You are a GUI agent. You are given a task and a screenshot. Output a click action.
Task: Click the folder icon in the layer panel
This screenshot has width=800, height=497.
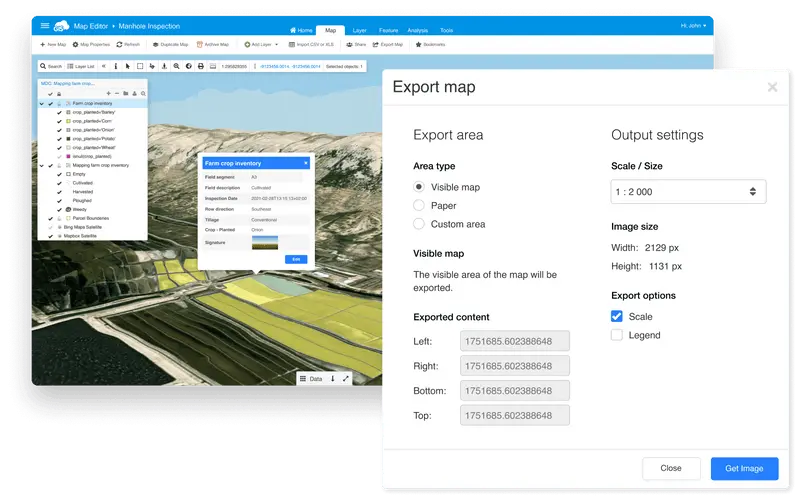pyautogui.click(x=126, y=93)
